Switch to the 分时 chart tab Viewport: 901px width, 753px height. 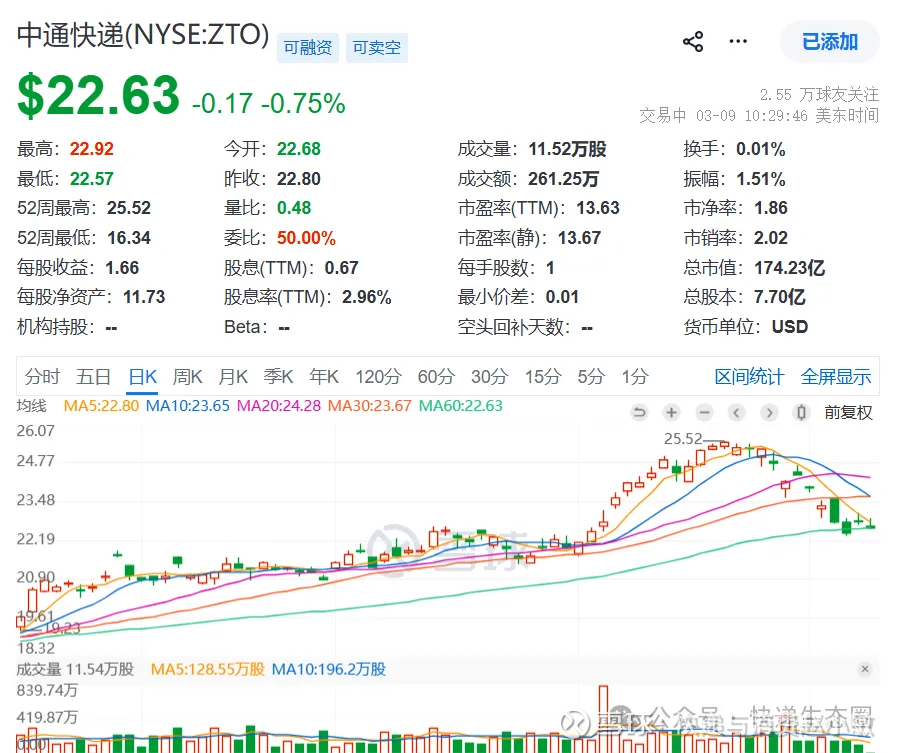coord(43,376)
